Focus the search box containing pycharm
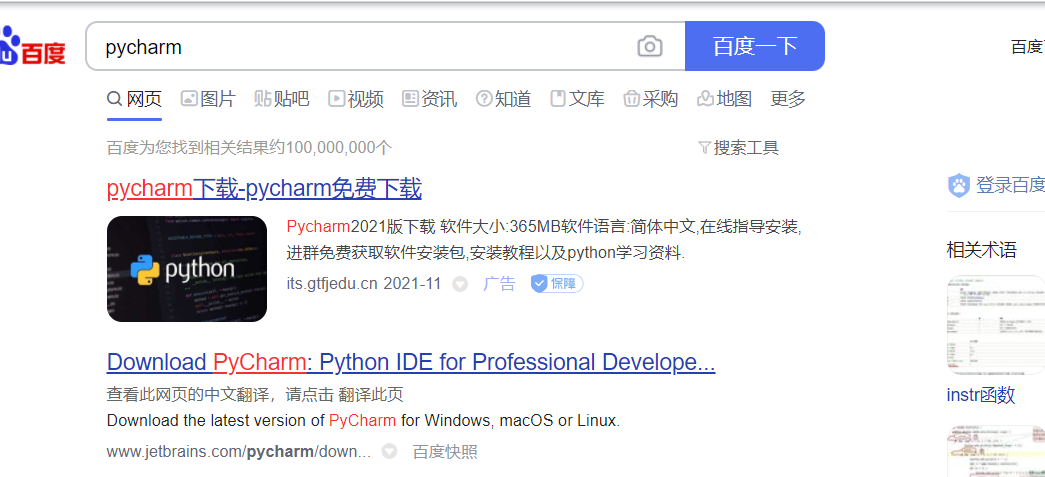The width and height of the screenshot is (1045, 477). (385, 46)
